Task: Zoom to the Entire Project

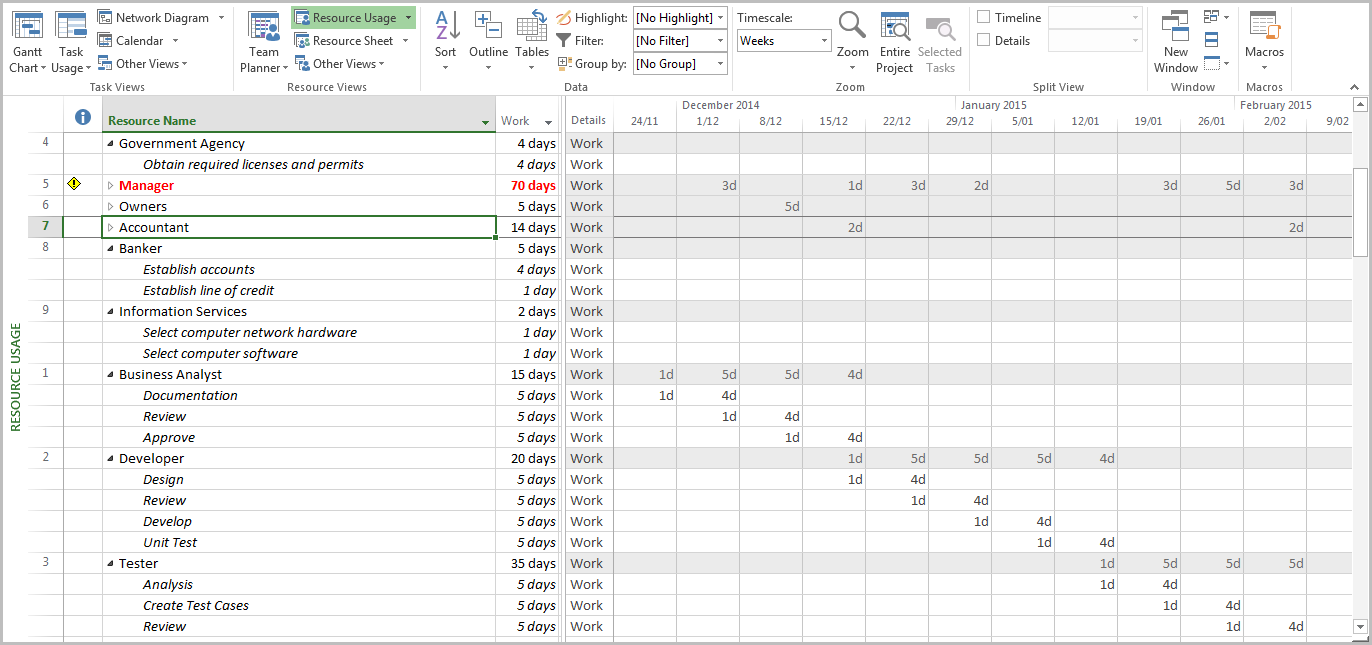Action: (894, 42)
